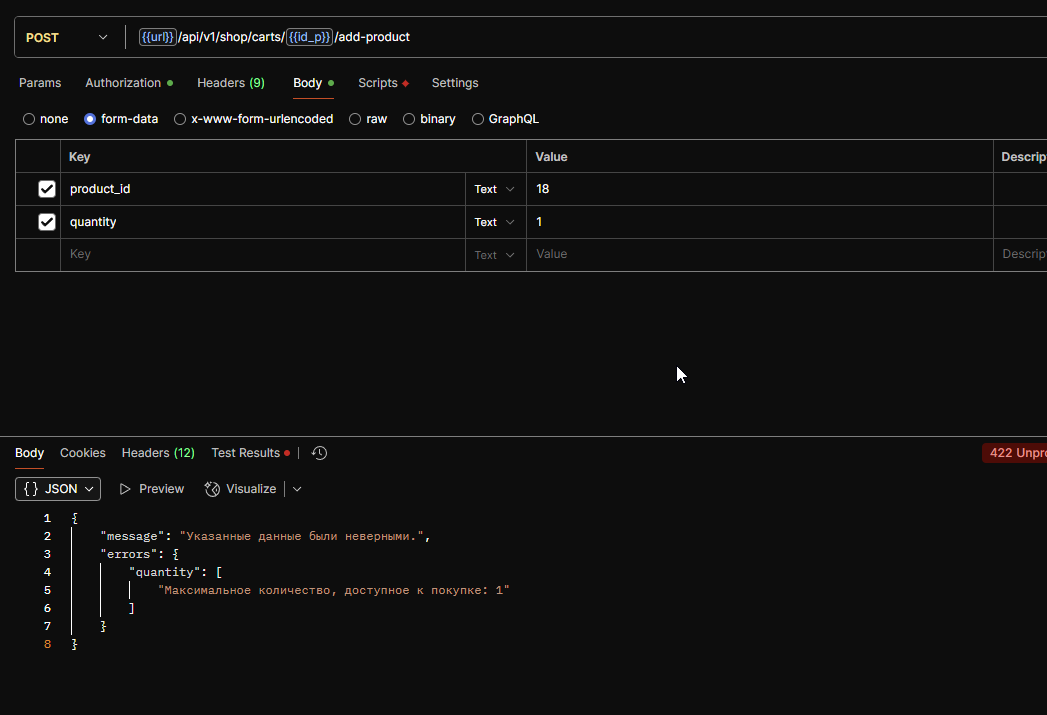This screenshot has height=715, width=1047.
Task: Open the Scripts tab
Action: click(x=383, y=83)
